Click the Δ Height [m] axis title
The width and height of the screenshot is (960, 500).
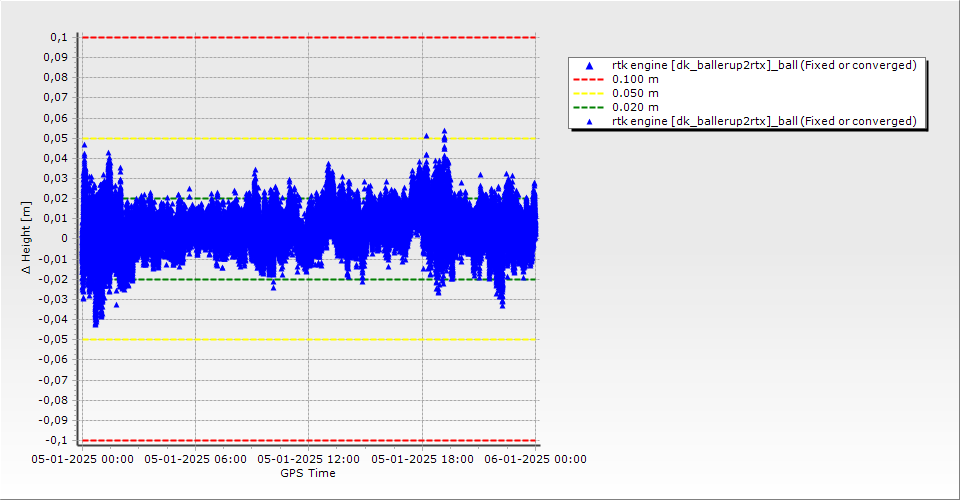pos(26,237)
